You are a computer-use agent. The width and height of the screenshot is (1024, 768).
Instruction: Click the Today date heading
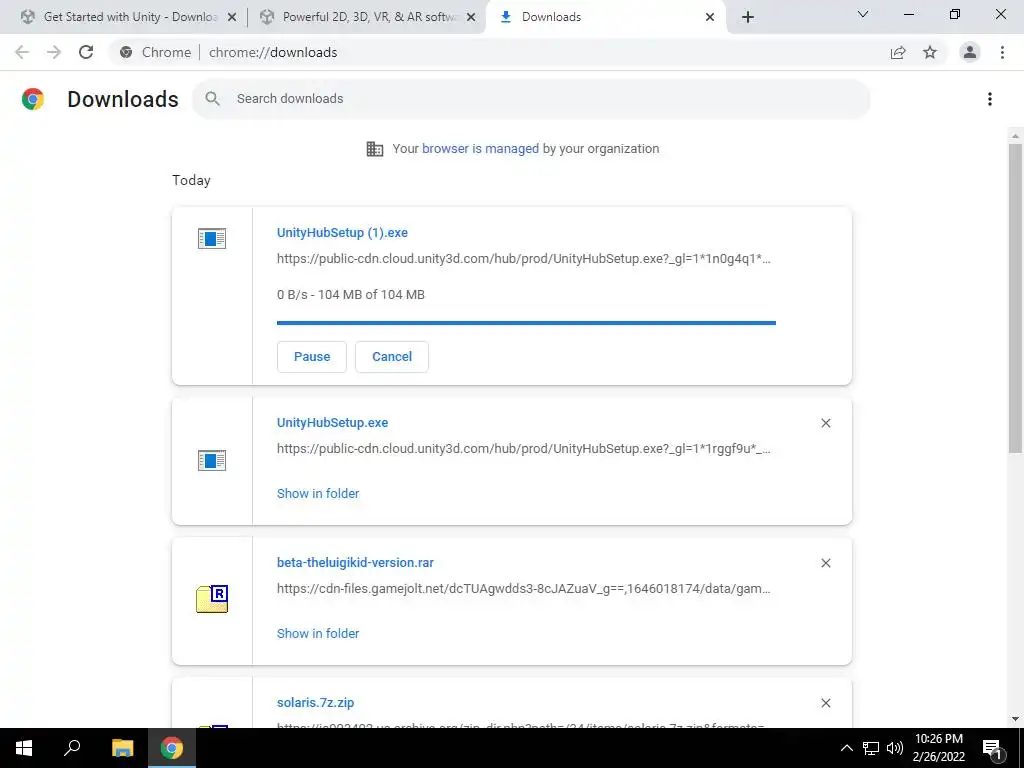coord(191,180)
